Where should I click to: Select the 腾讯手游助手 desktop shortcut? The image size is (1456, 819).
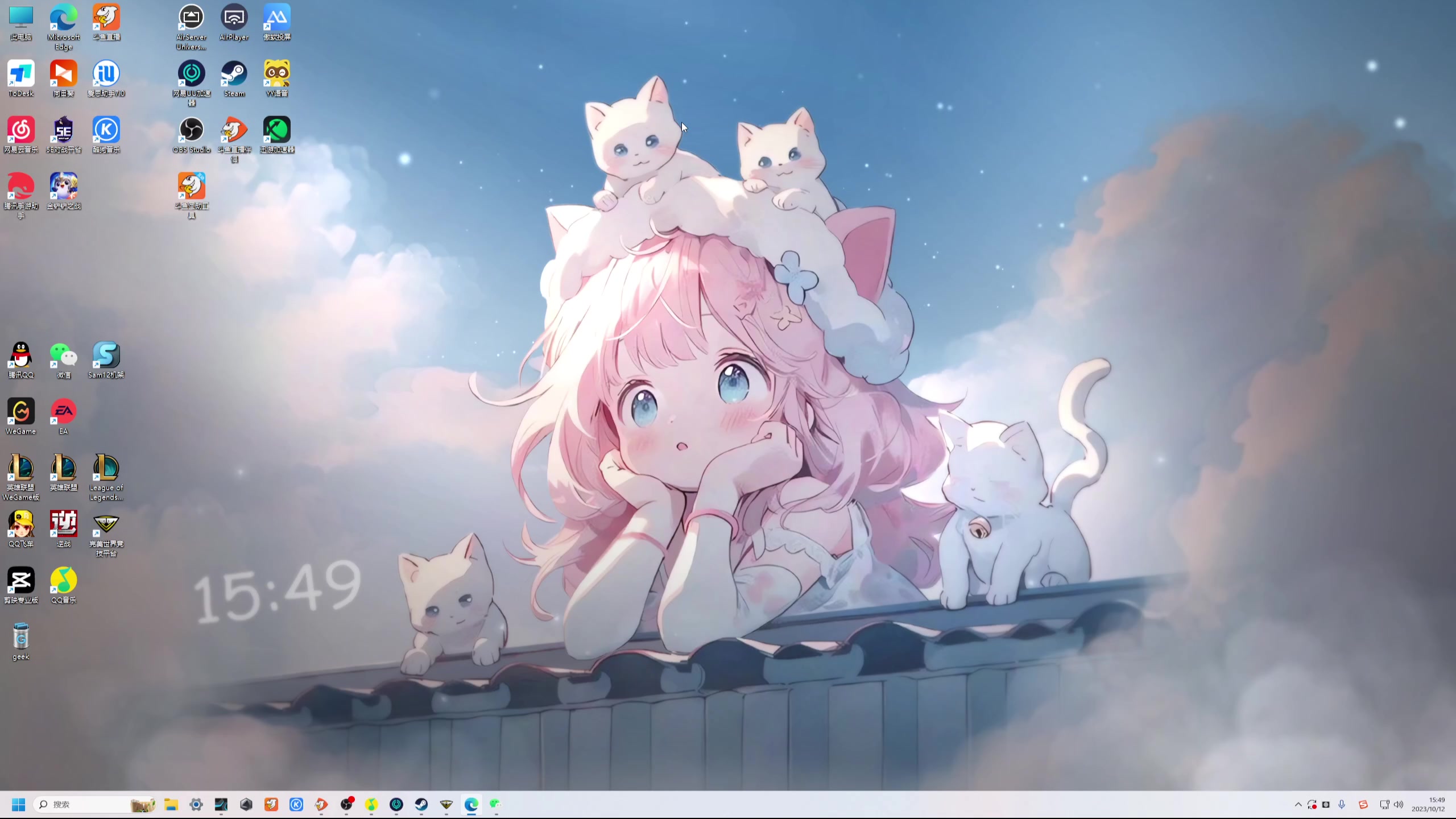point(21,196)
